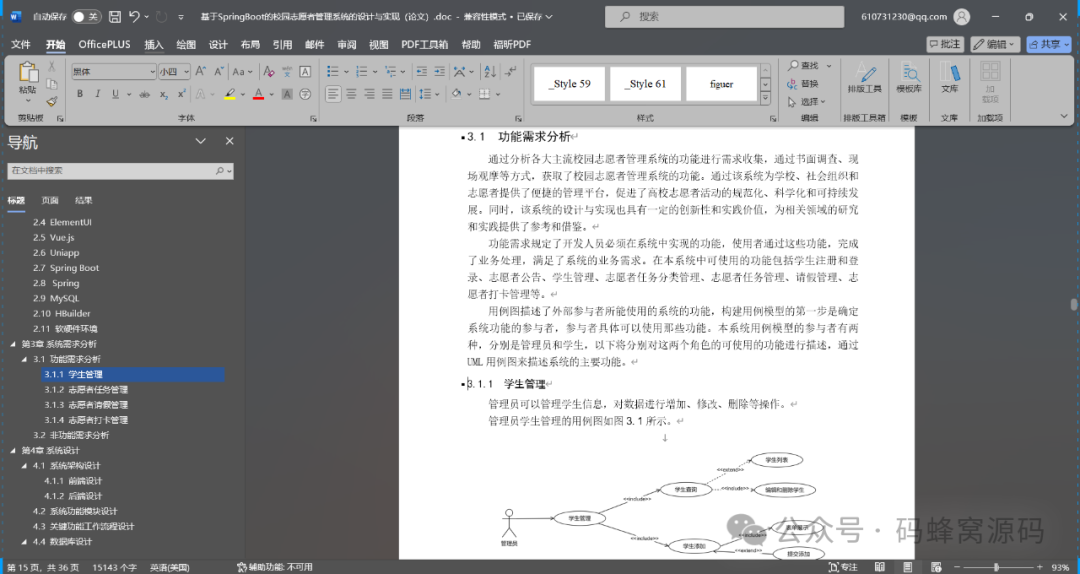Collapse the 第3章 系统需求分析 heading
This screenshot has height=574, width=1080.
(13, 344)
